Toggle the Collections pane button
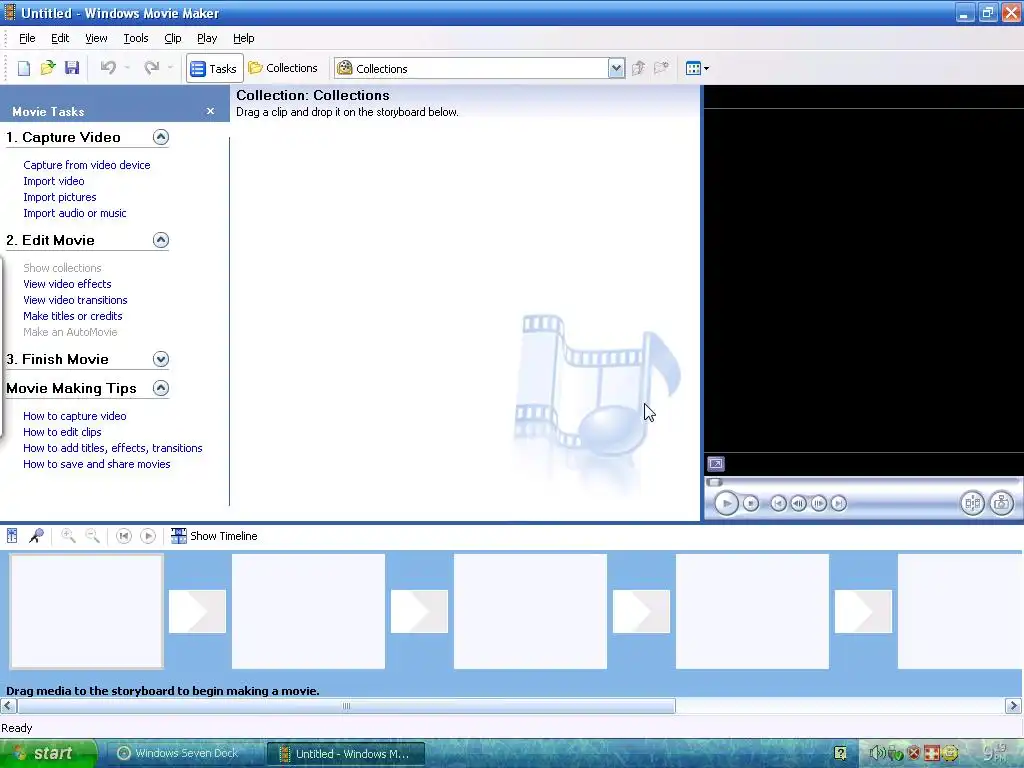 click(x=283, y=68)
